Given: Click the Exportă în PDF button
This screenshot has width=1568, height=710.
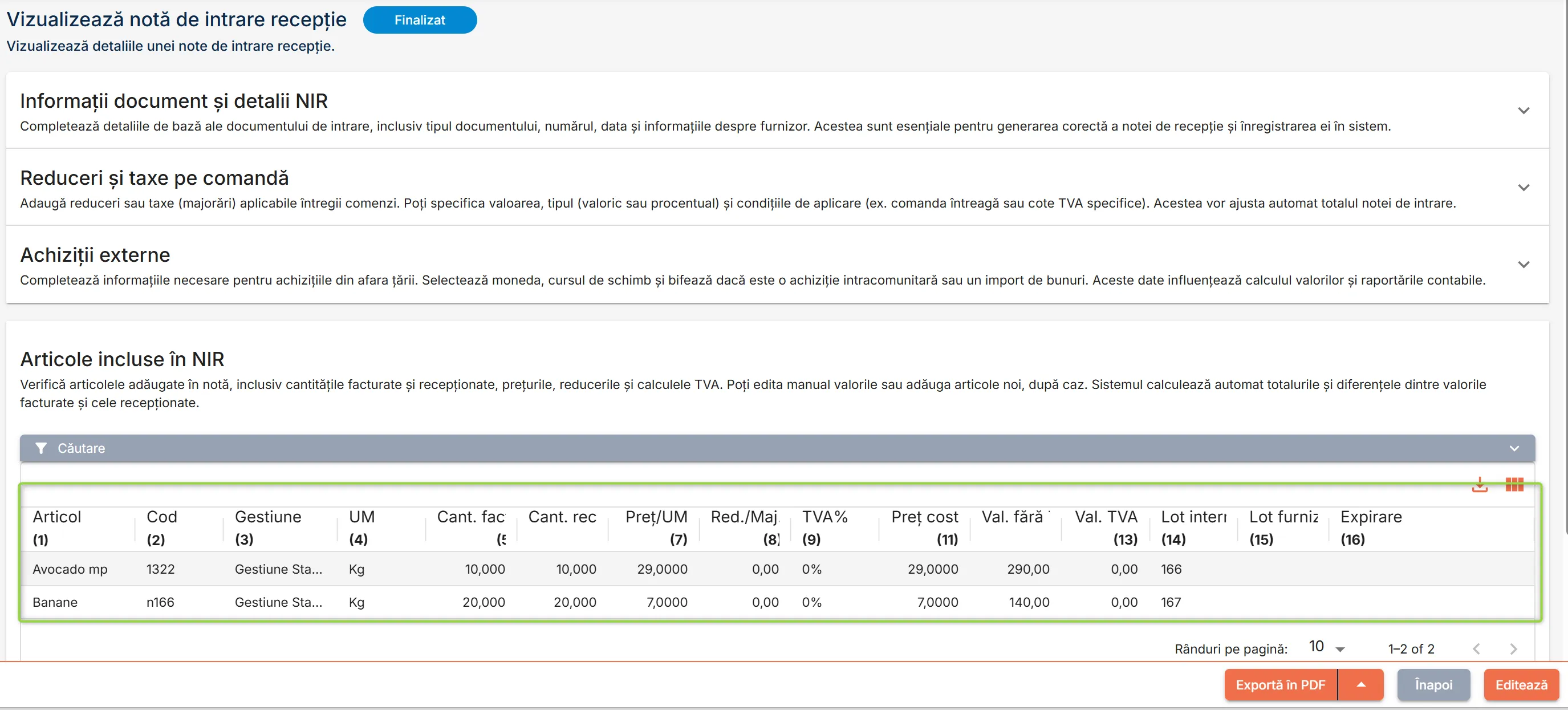Looking at the screenshot, I should click(x=1280, y=685).
